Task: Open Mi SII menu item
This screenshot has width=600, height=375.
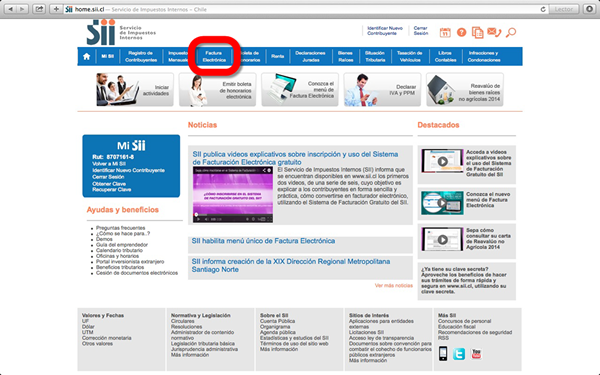Action: coord(108,56)
